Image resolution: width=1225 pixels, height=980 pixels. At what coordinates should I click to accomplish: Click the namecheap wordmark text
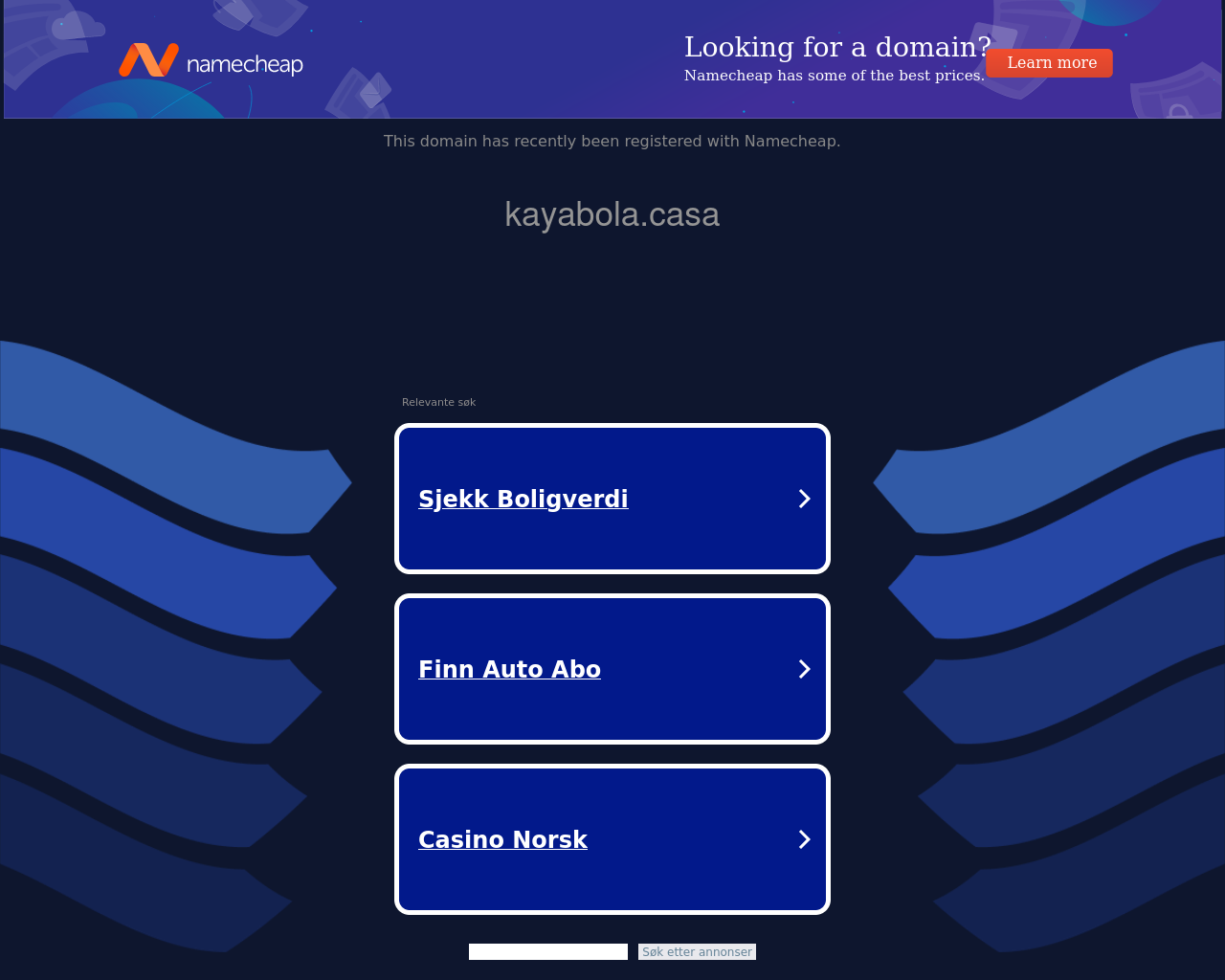pos(245,64)
